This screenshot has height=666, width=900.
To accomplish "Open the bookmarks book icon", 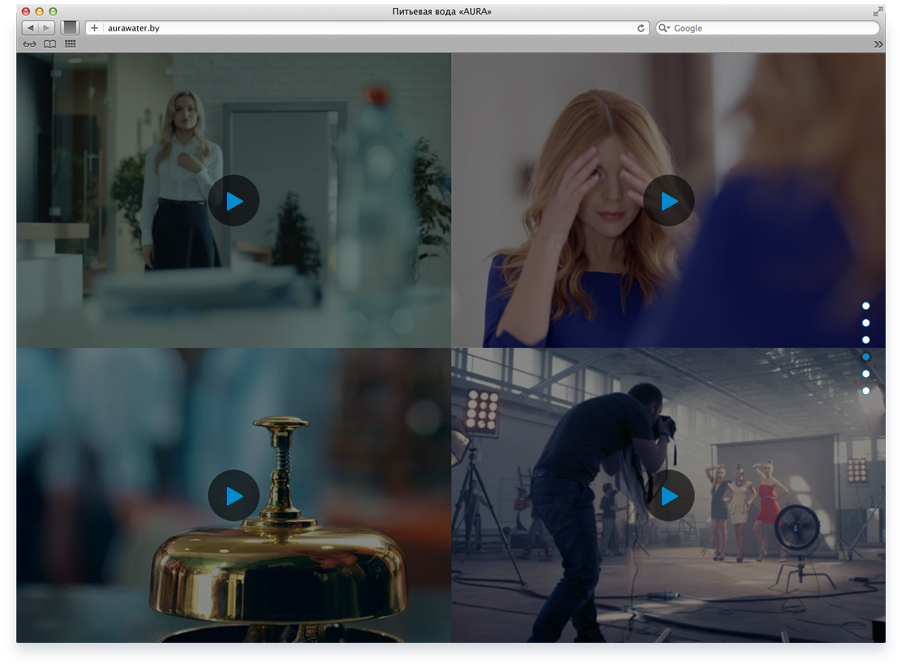I will (50, 44).
